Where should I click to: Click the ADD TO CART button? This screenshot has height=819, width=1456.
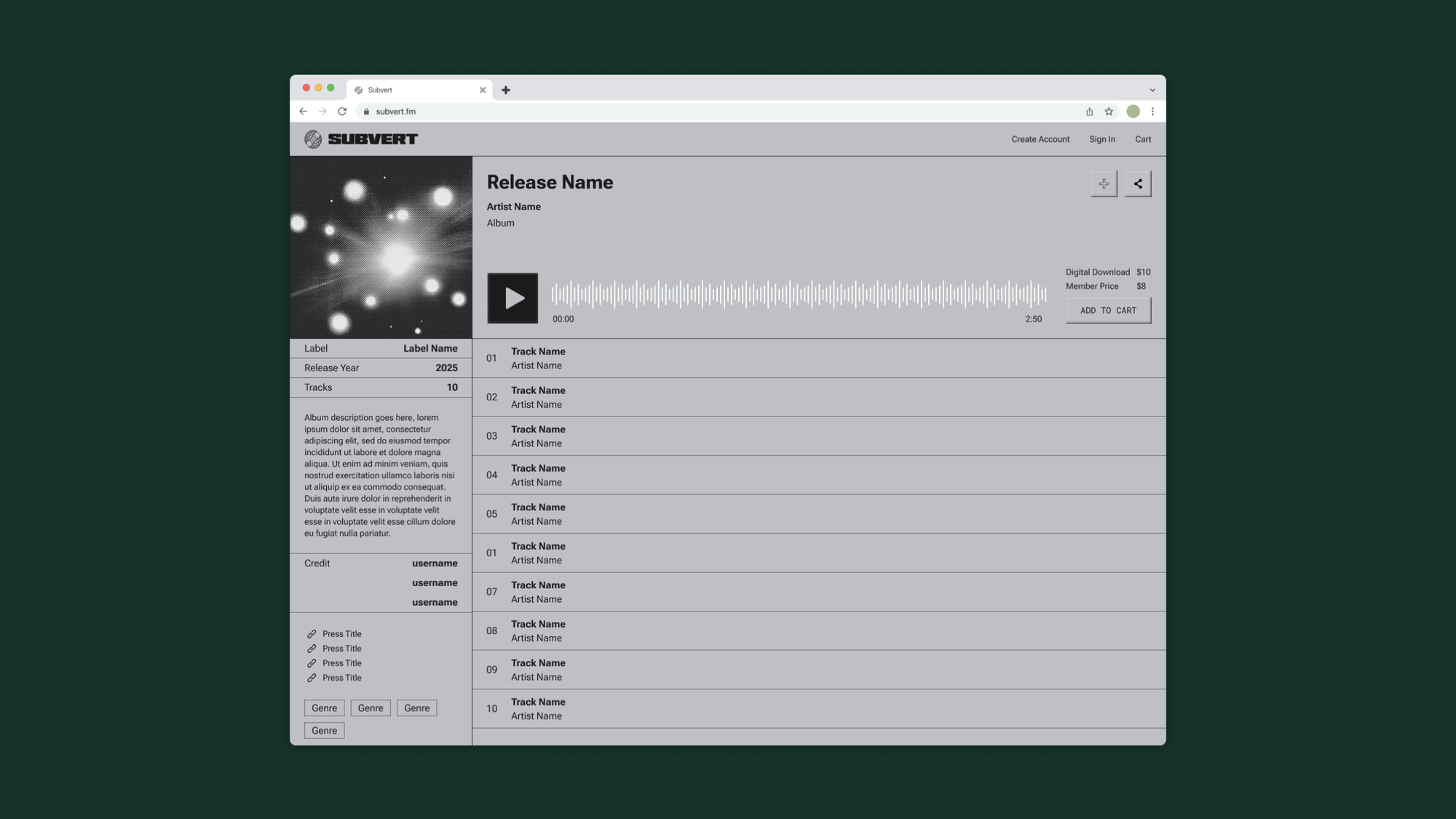click(x=1108, y=311)
